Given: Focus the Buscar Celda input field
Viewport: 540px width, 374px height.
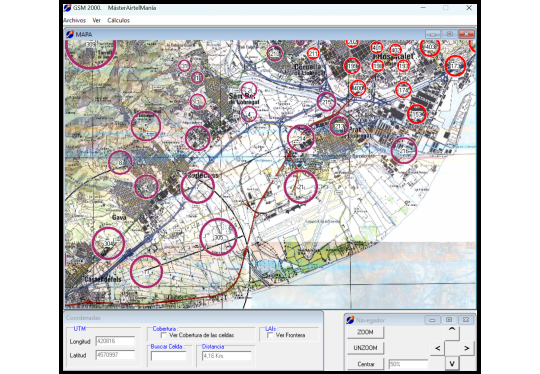Looking at the screenshot, I should point(168,356).
